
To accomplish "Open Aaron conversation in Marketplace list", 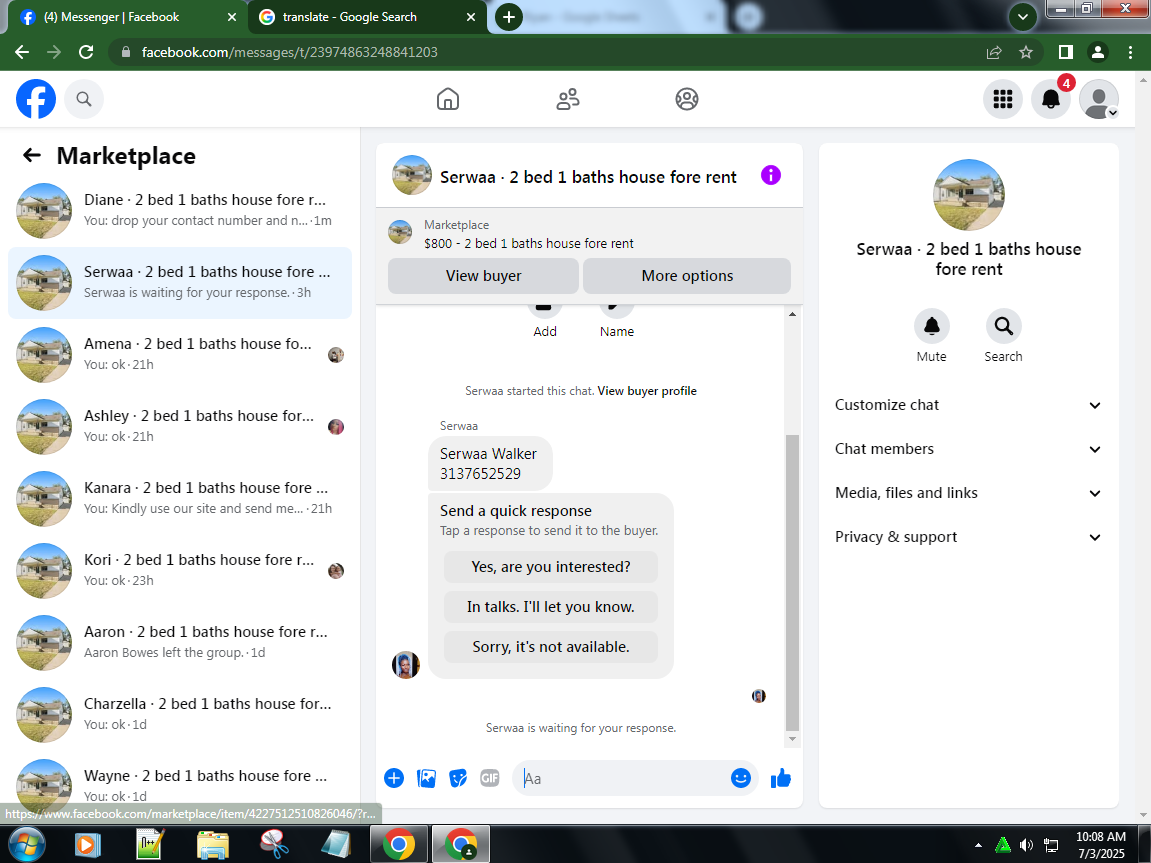I will coord(180,642).
